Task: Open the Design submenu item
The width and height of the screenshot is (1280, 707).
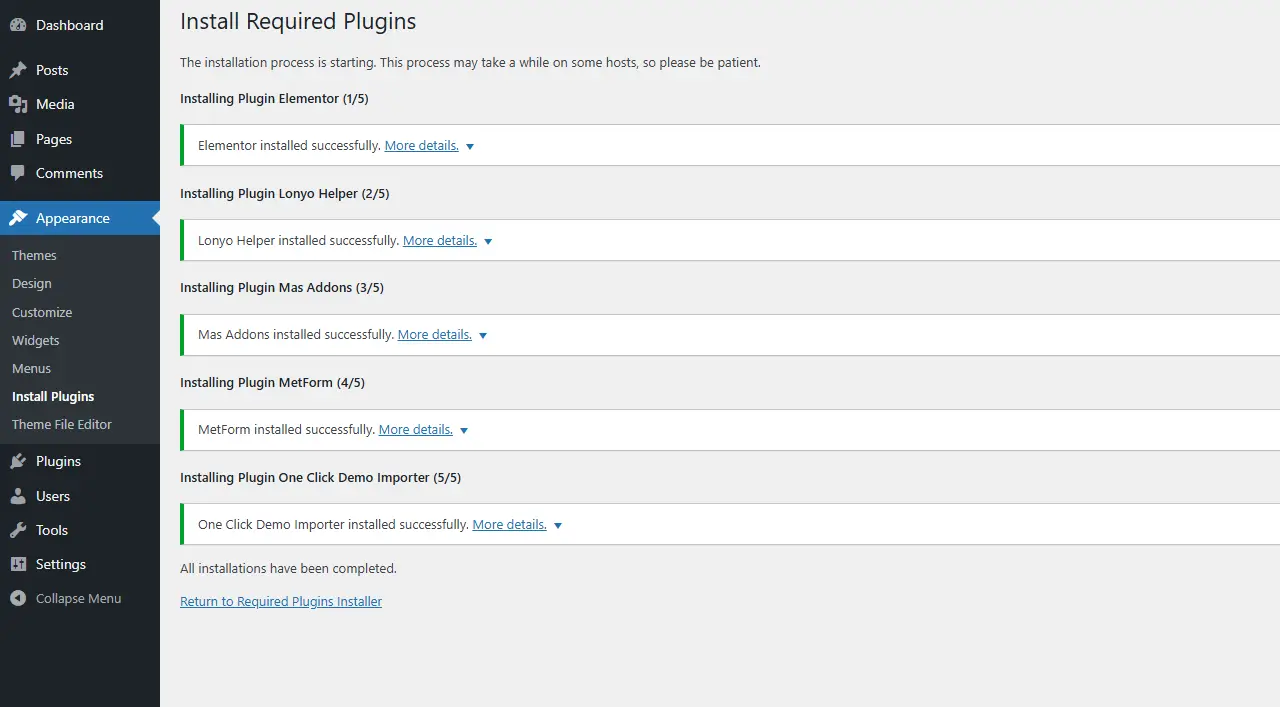Action: coord(32,284)
